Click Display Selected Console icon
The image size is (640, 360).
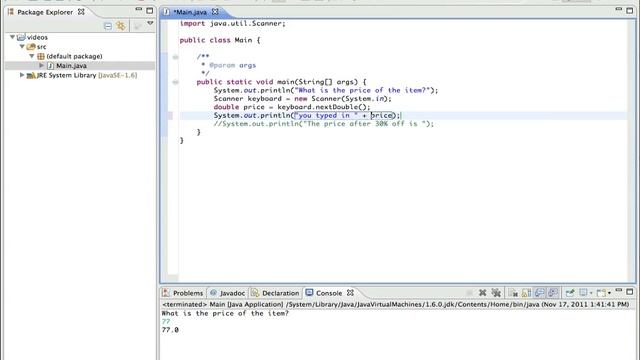[x=583, y=293]
